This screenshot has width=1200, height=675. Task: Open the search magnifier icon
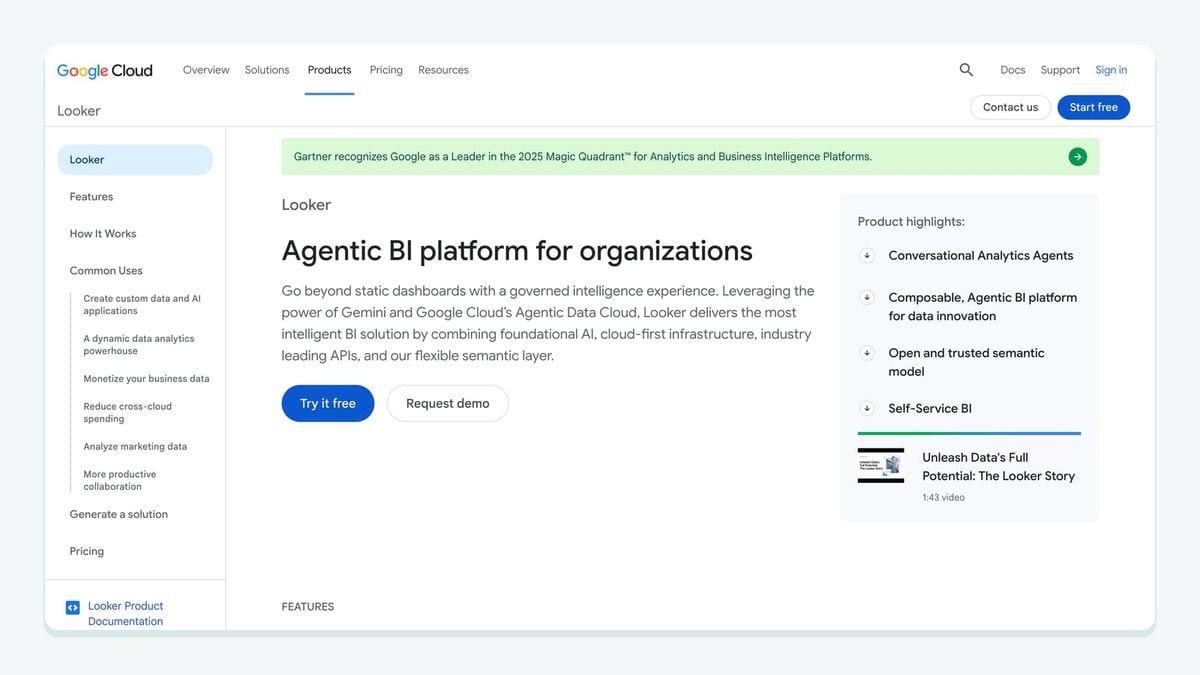coord(966,70)
